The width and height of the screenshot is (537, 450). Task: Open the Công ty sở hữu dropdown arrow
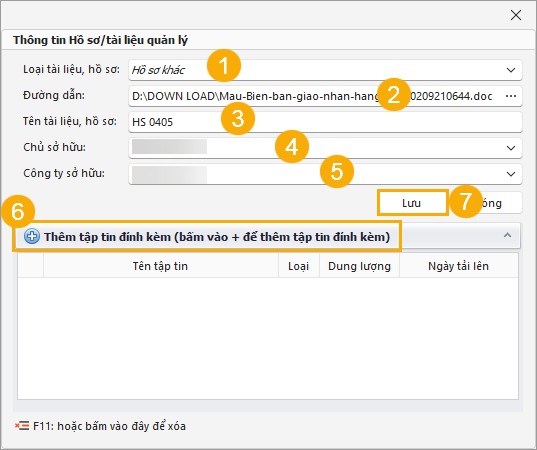point(511,174)
